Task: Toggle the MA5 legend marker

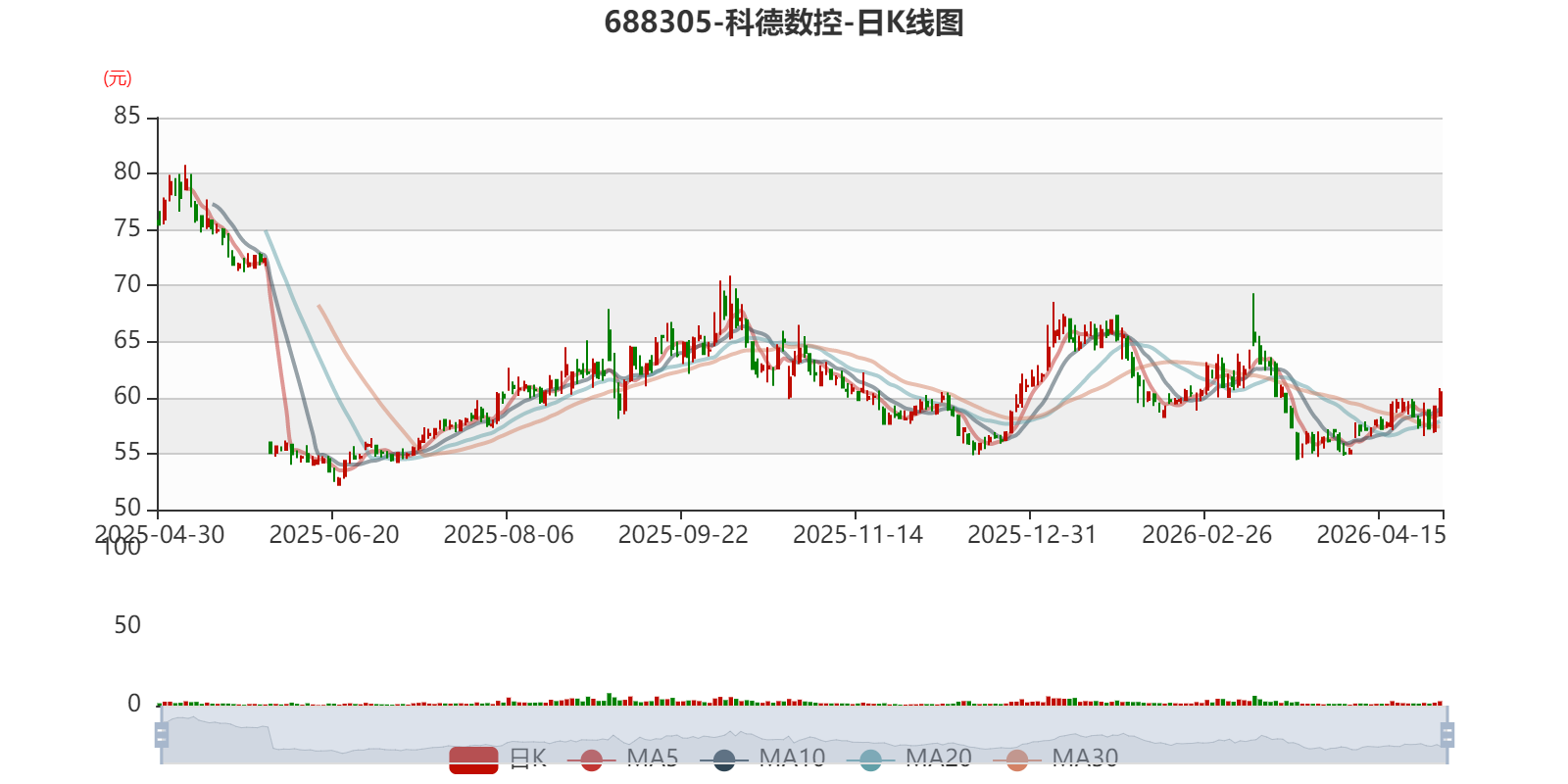Action: click(591, 759)
